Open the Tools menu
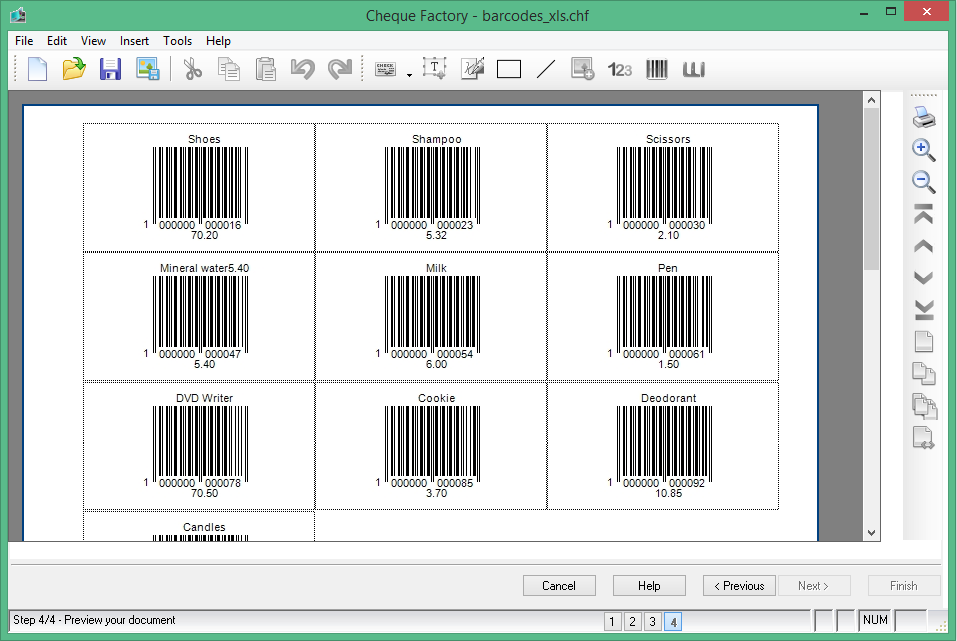Viewport: 957px width, 641px height. coord(178,41)
